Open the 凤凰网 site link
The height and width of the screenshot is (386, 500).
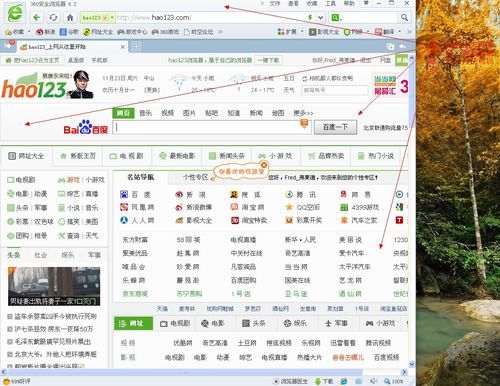click(x=137, y=207)
